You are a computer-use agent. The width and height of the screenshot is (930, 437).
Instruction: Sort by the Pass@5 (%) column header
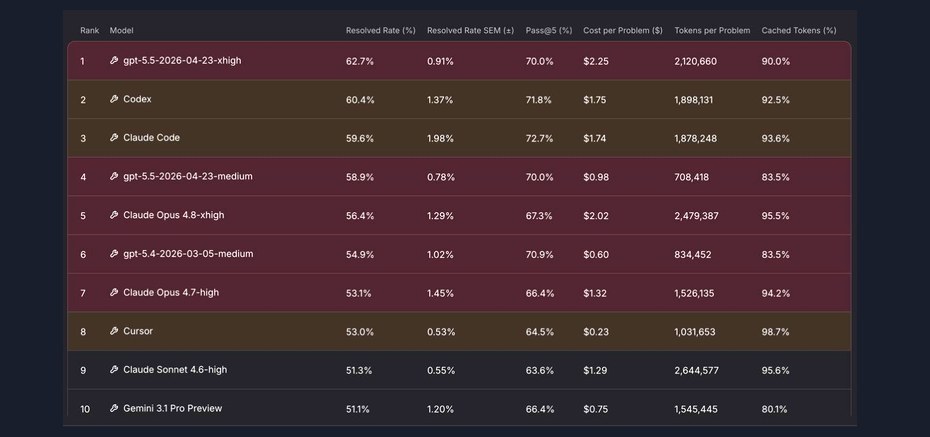pos(549,30)
